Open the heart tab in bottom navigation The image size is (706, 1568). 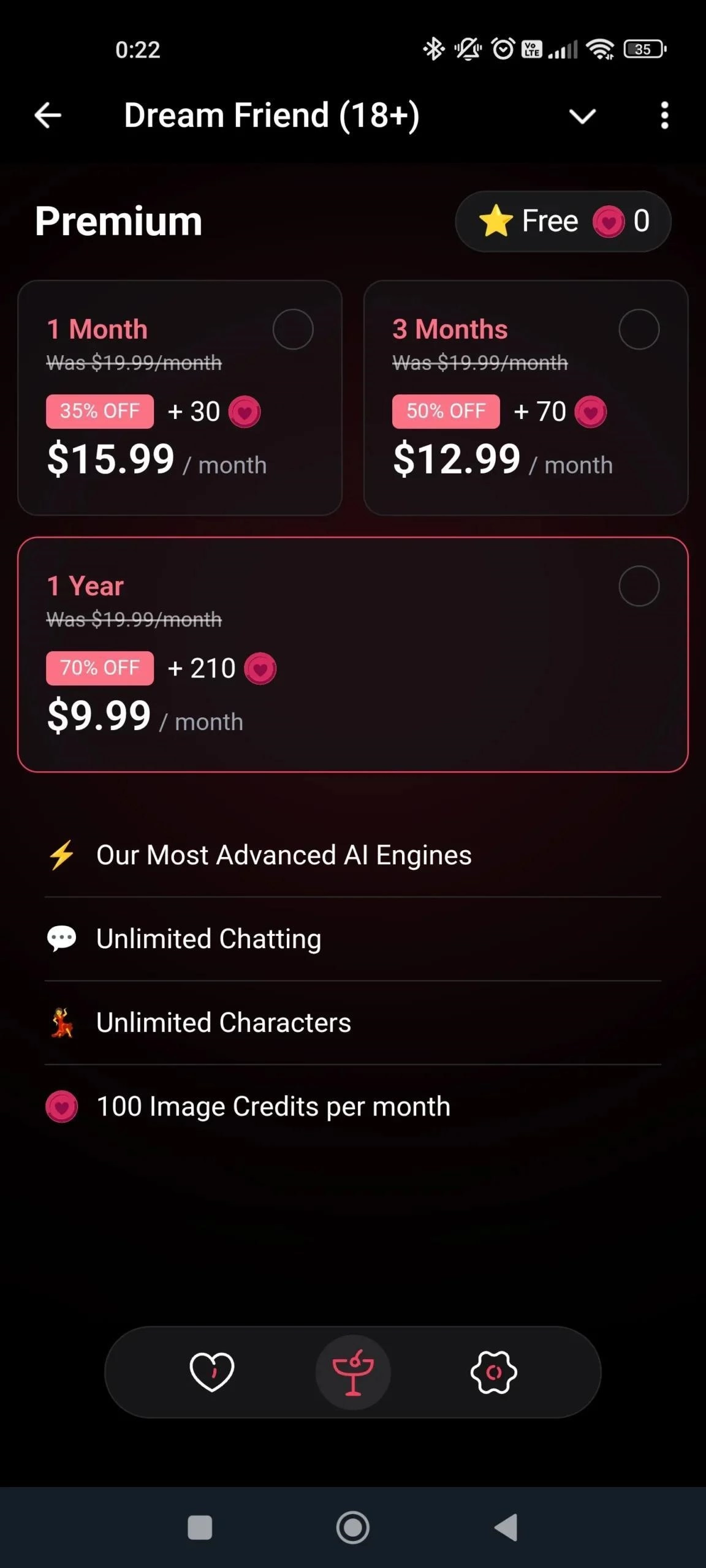coord(212,1372)
